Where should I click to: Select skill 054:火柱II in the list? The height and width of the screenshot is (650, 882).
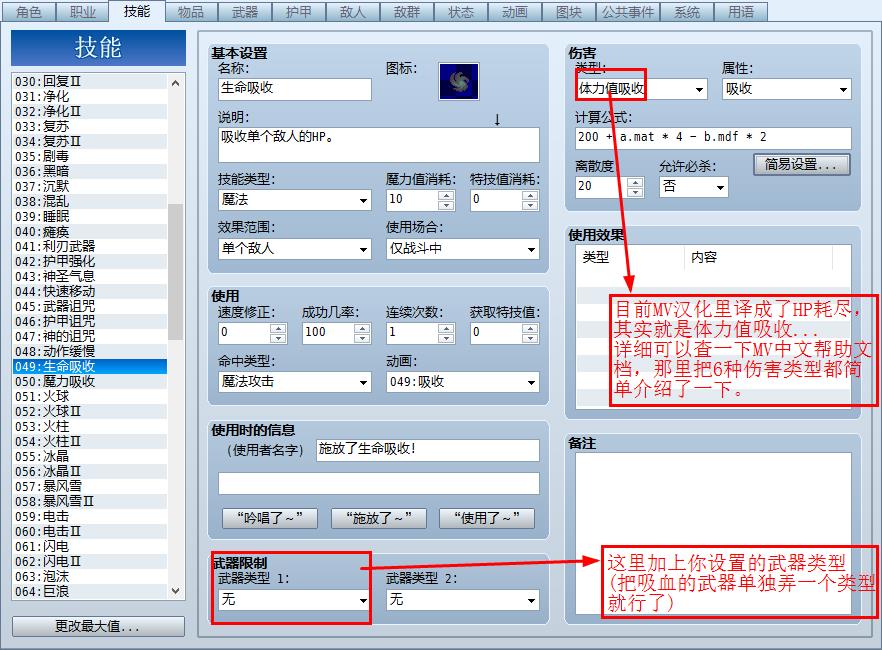click(x=90, y=441)
